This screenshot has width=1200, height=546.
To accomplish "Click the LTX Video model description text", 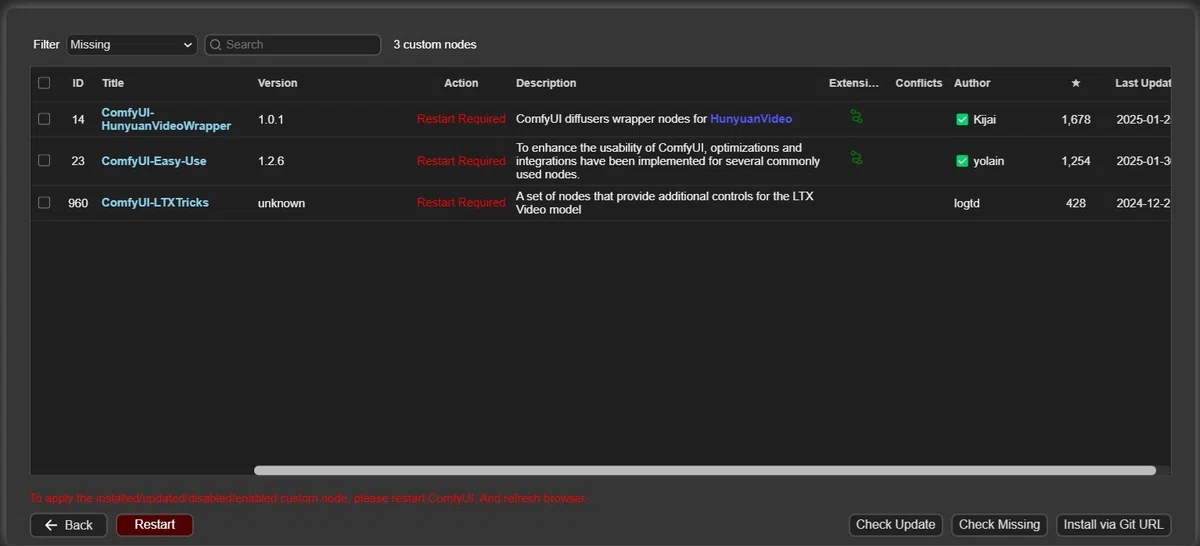I will pos(665,203).
